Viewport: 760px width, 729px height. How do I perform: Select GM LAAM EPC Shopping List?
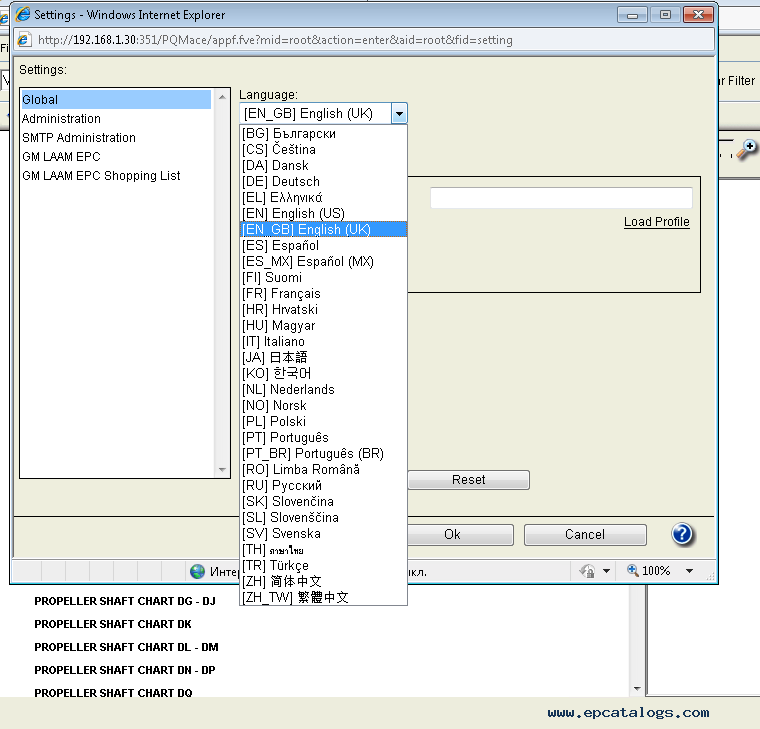[x=101, y=176]
